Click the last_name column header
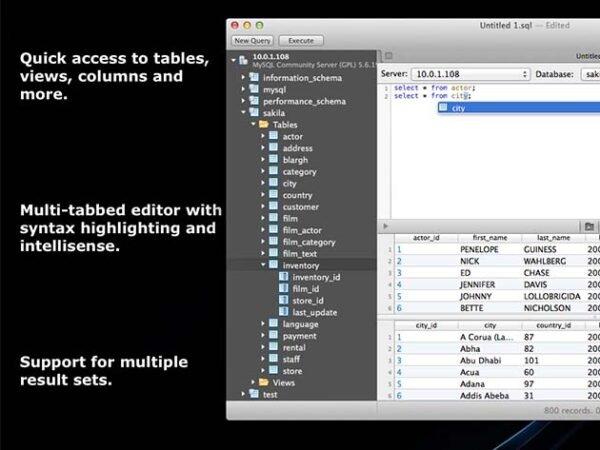This screenshot has height=450, width=600. click(x=553, y=238)
